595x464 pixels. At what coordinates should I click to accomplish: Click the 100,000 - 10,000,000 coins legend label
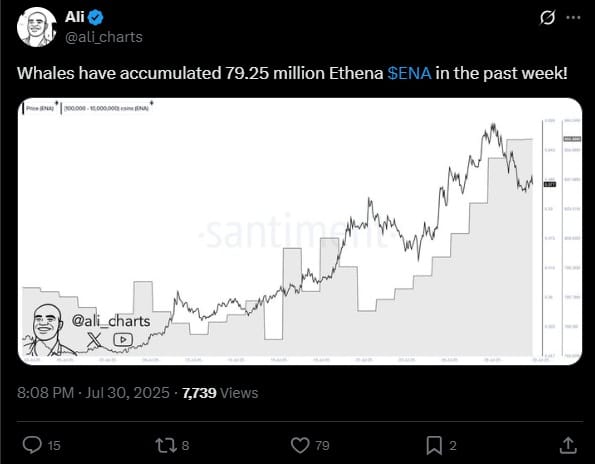[106, 109]
